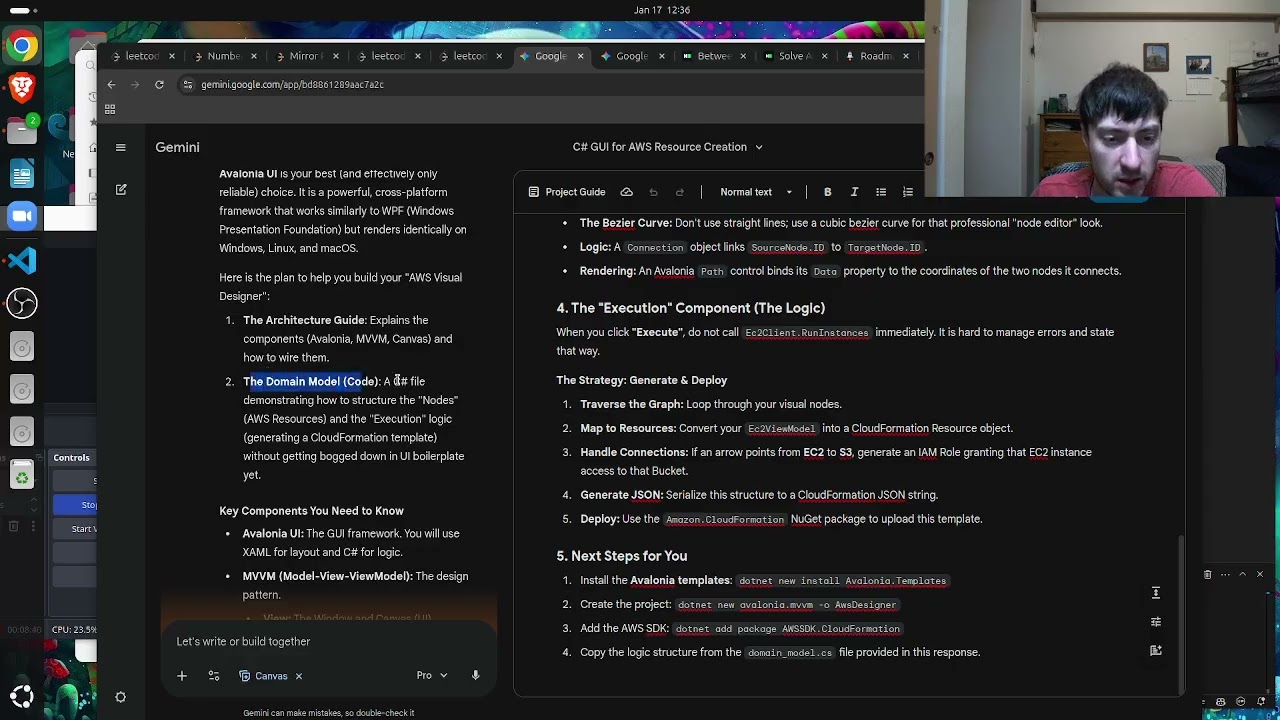
Task: Click the address bar URL
Action: click(x=292, y=85)
